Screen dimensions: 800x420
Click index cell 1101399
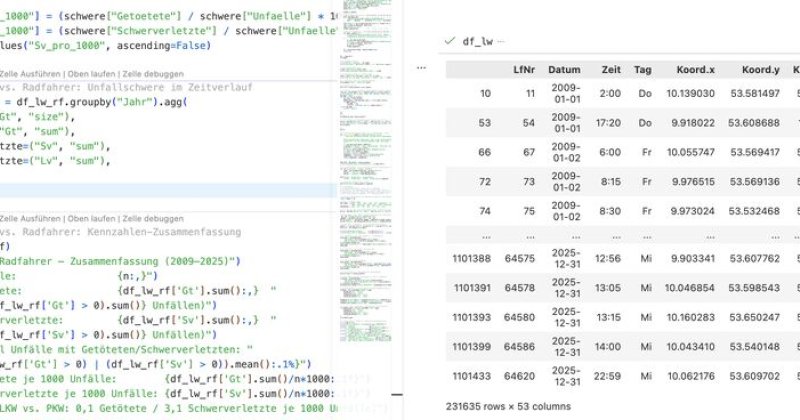click(x=471, y=347)
